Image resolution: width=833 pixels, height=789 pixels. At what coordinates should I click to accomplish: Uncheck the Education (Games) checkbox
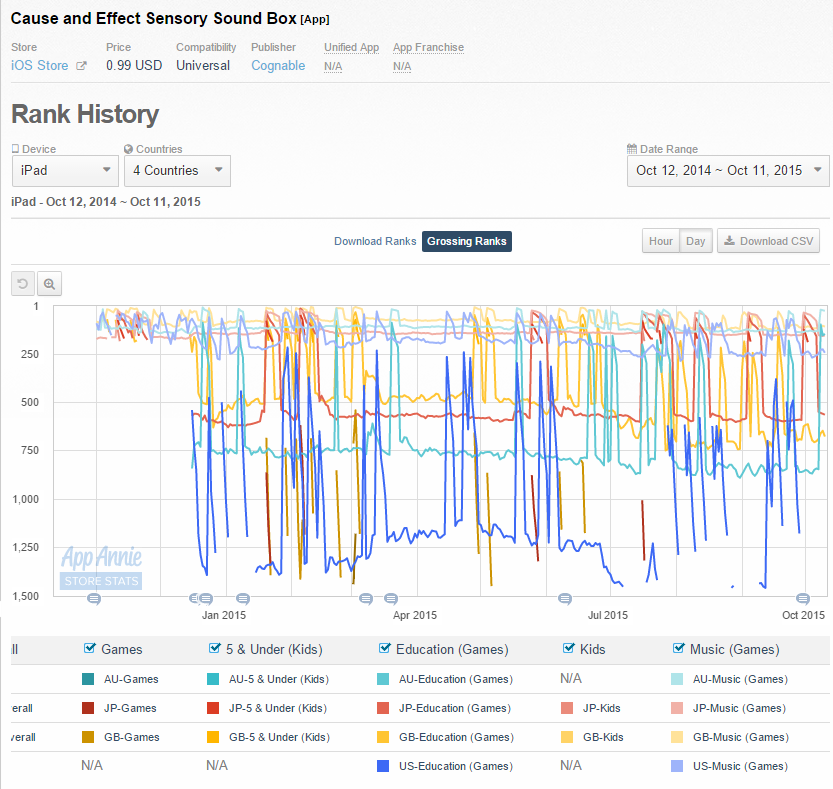click(385, 648)
